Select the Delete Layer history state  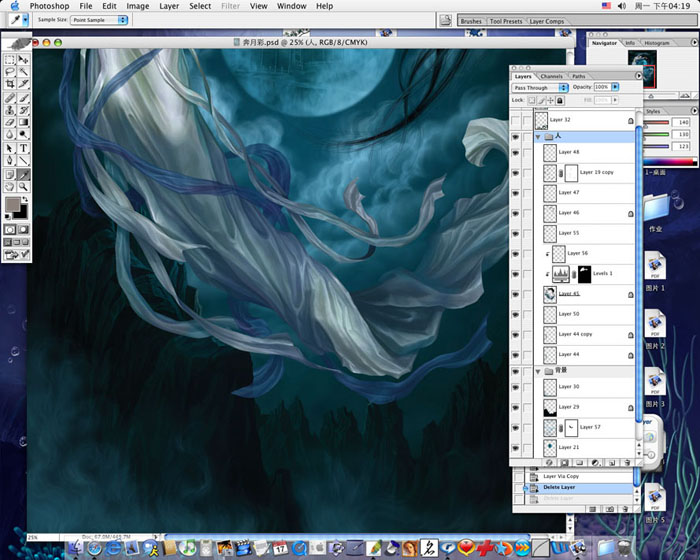(x=580, y=488)
